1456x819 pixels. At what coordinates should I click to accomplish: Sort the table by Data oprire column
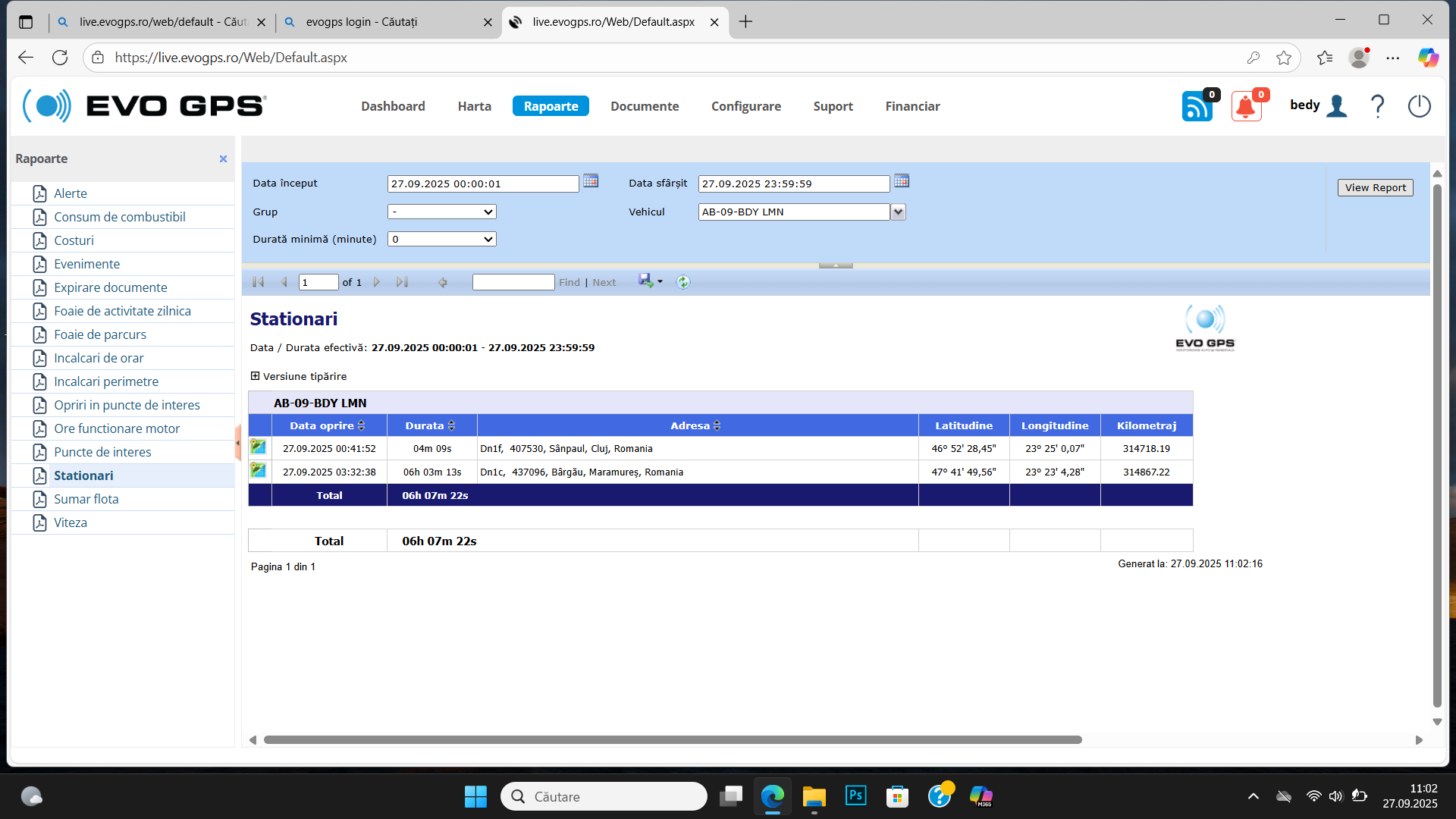362,426
